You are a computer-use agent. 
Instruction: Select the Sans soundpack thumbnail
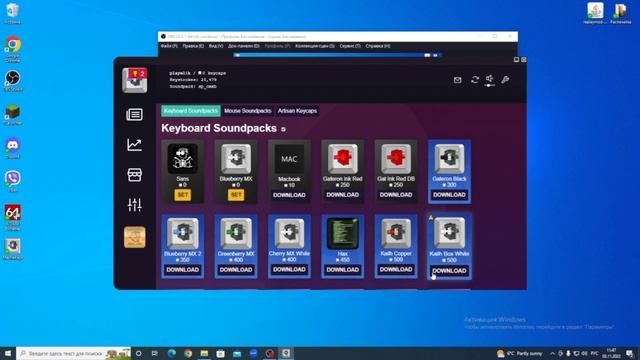coord(182,159)
